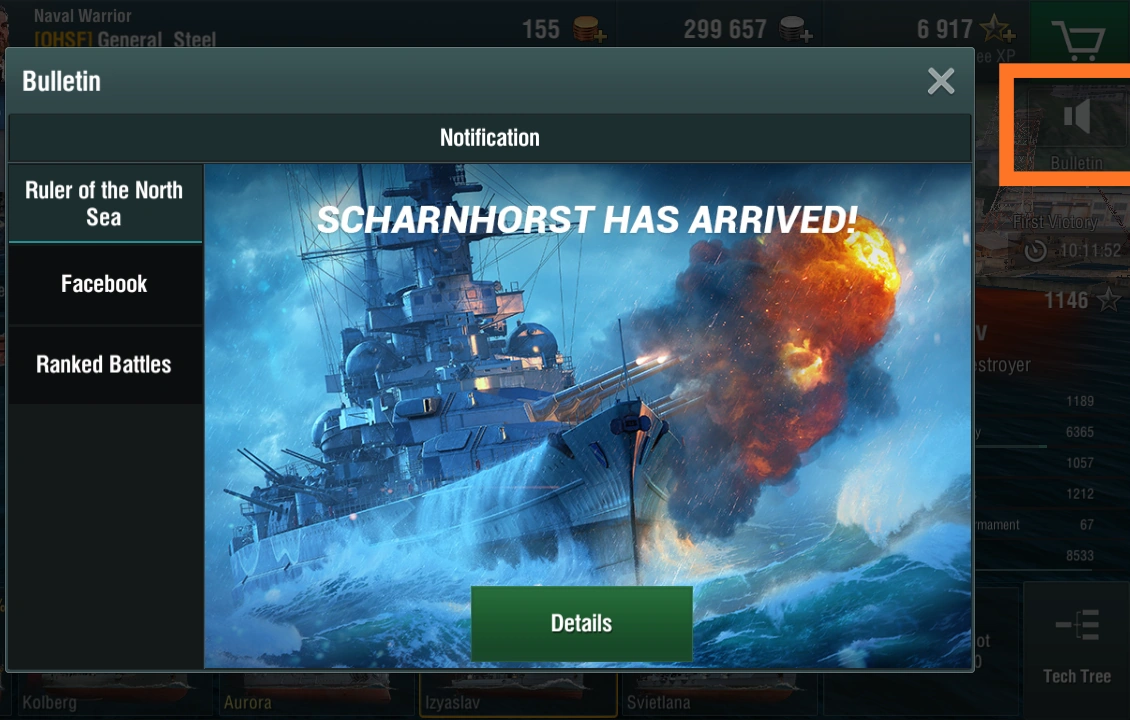Click the green Details button
The width and height of the screenshot is (1130, 720).
click(x=582, y=623)
